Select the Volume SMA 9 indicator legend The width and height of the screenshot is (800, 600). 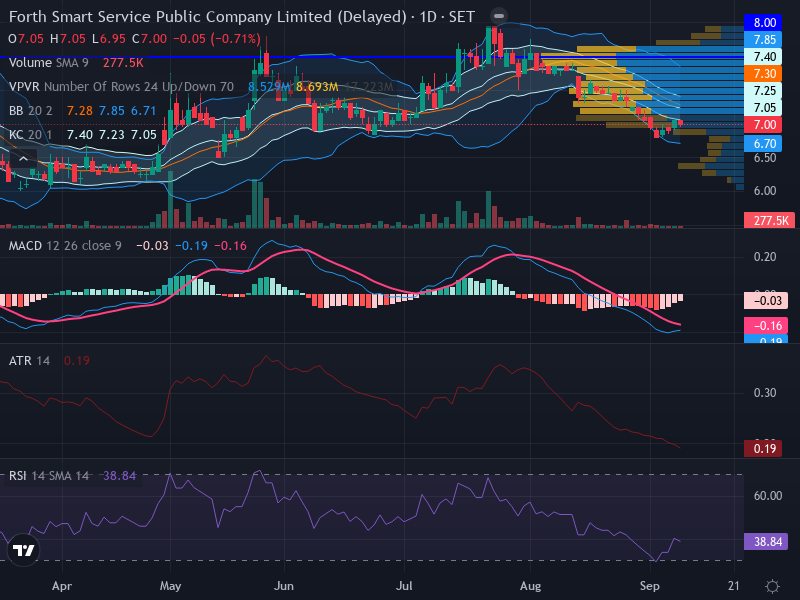48,63
